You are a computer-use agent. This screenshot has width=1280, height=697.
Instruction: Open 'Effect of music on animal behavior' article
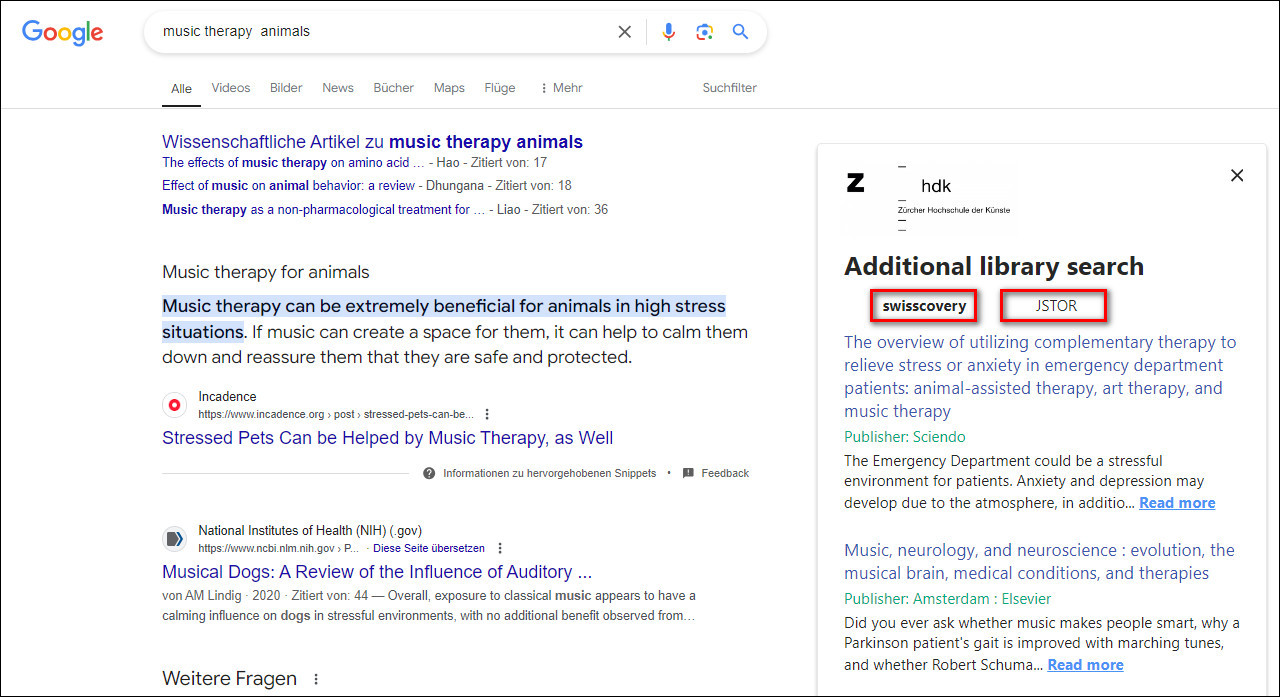coord(288,185)
